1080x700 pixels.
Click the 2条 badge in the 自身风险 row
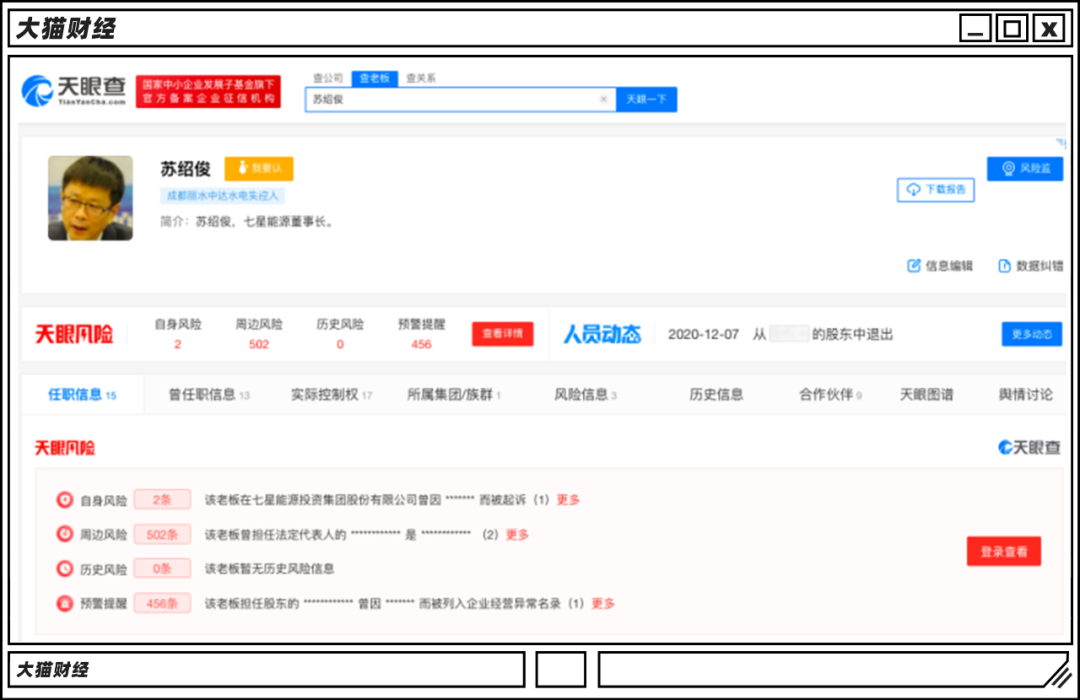(x=162, y=500)
